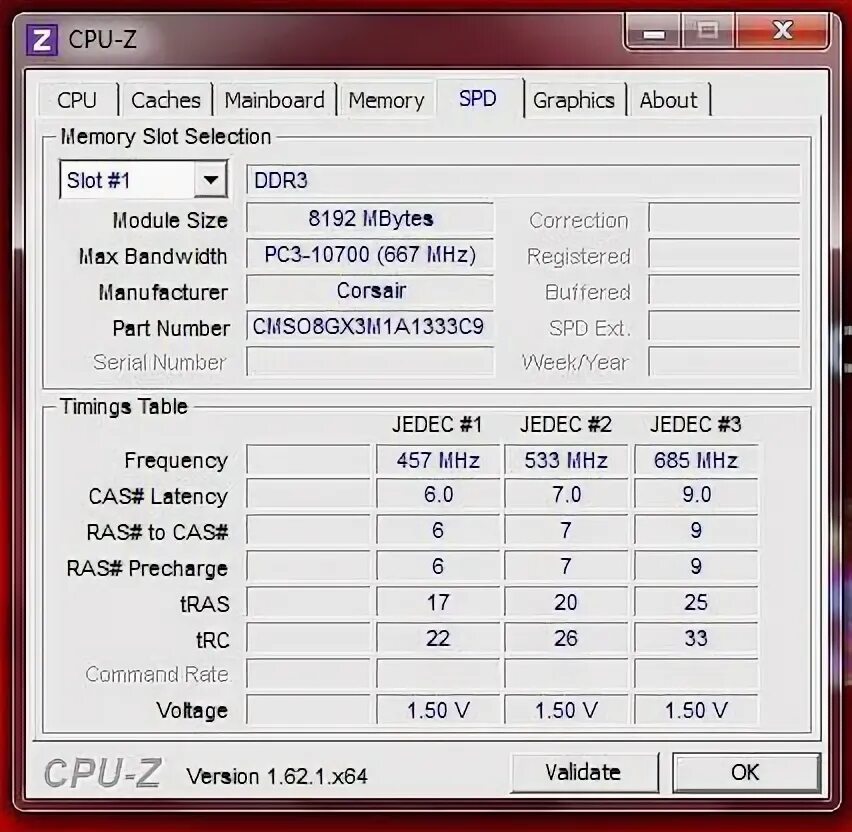Image resolution: width=852 pixels, height=832 pixels.
Task: Go to the Mainboard tab
Action: tap(274, 100)
